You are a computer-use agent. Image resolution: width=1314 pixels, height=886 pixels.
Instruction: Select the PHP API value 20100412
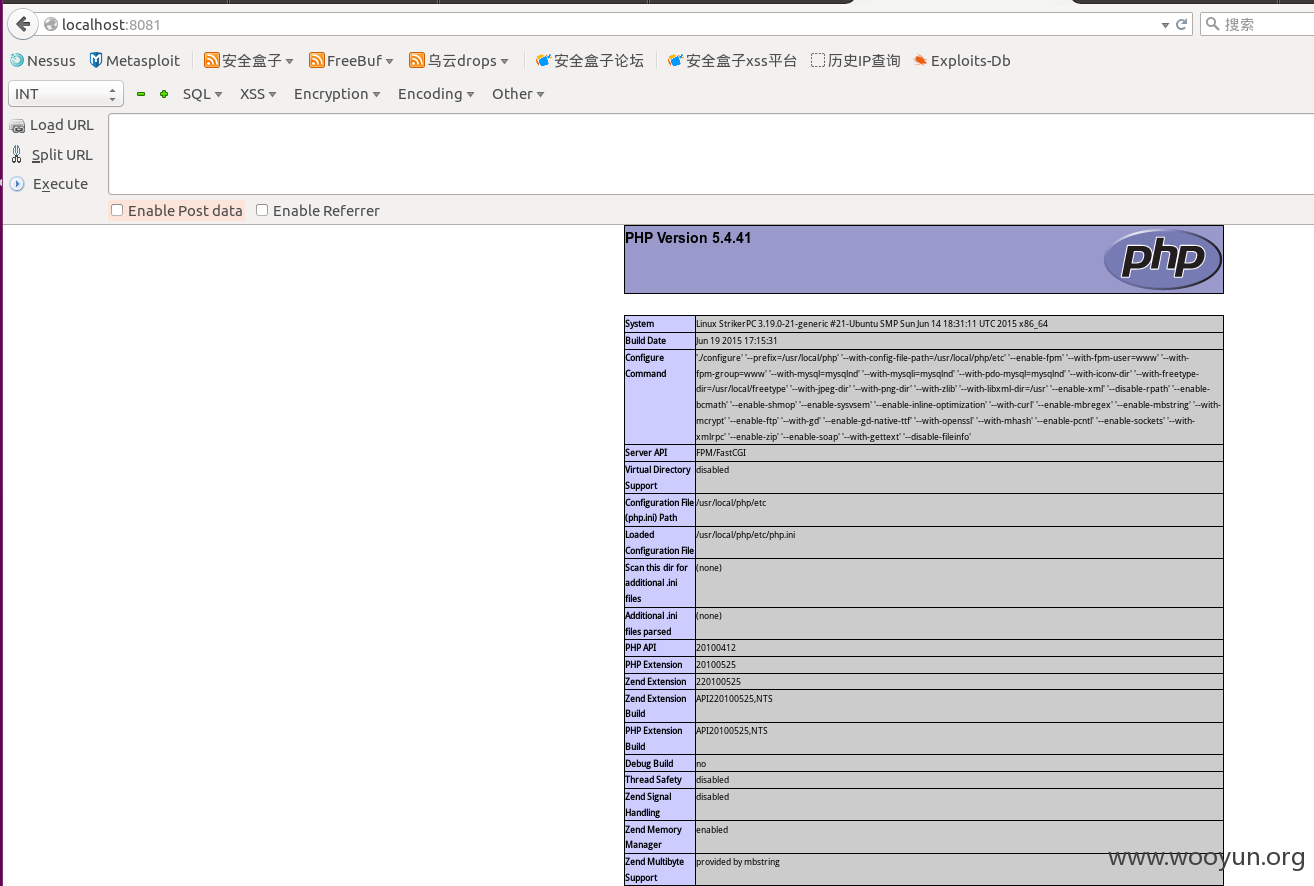[x=716, y=648]
